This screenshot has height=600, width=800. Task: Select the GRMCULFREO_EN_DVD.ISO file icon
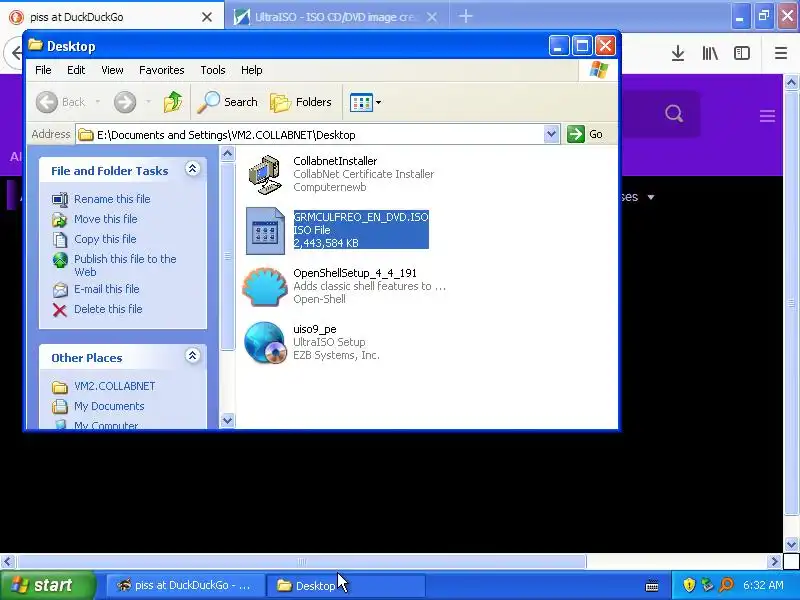pyautogui.click(x=265, y=231)
